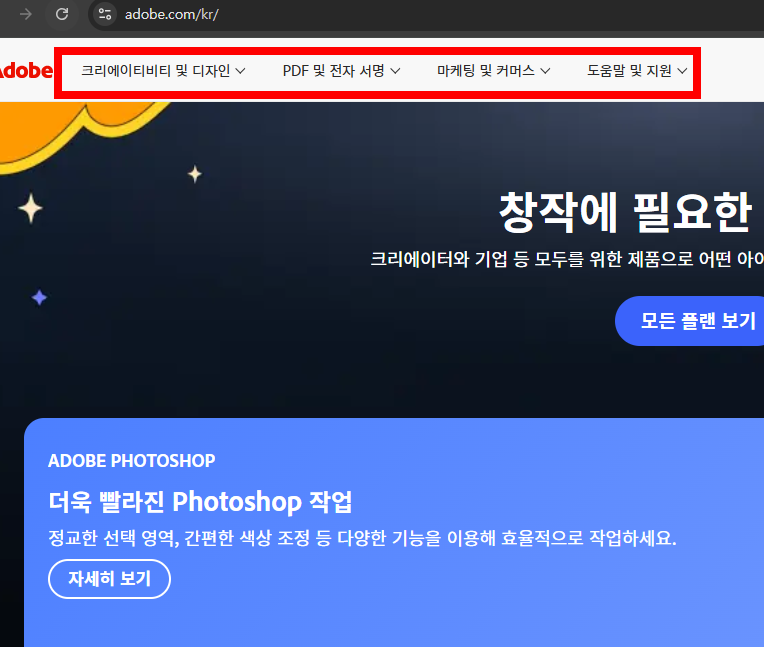Expand PDF 및 전자 서명 menu
The image size is (764, 647).
(x=341, y=71)
